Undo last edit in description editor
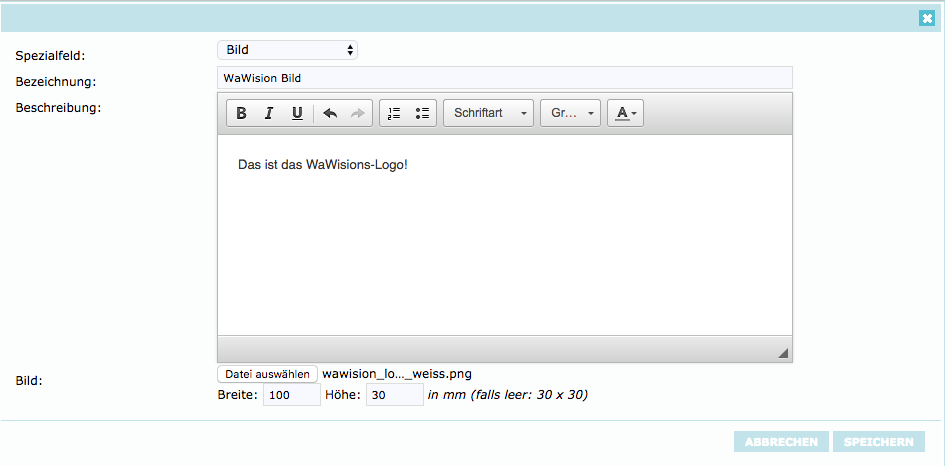This screenshot has height=466, width=945. 330,114
